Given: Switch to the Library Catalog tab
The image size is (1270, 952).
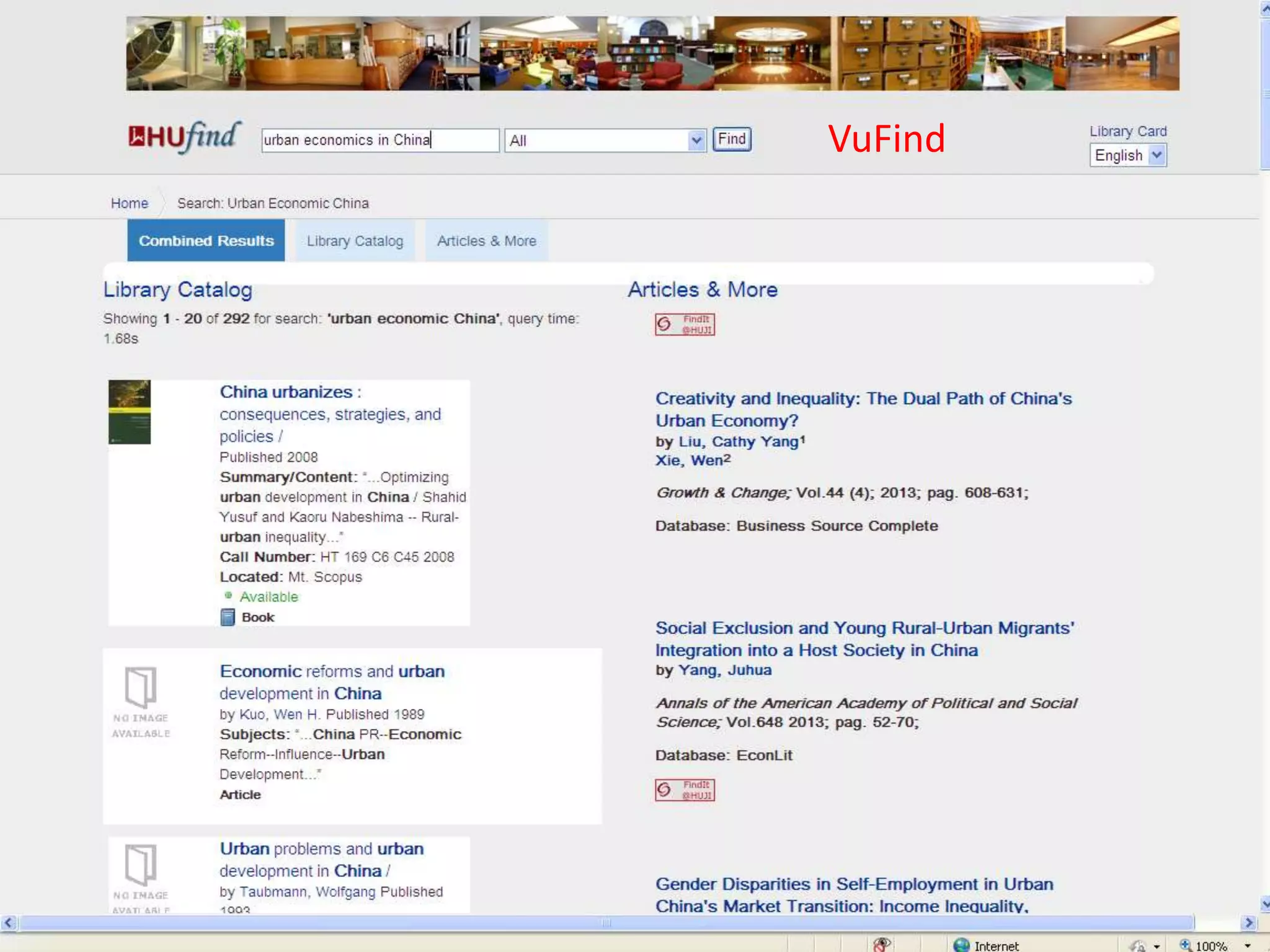Looking at the screenshot, I should click(x=355, y=240).
